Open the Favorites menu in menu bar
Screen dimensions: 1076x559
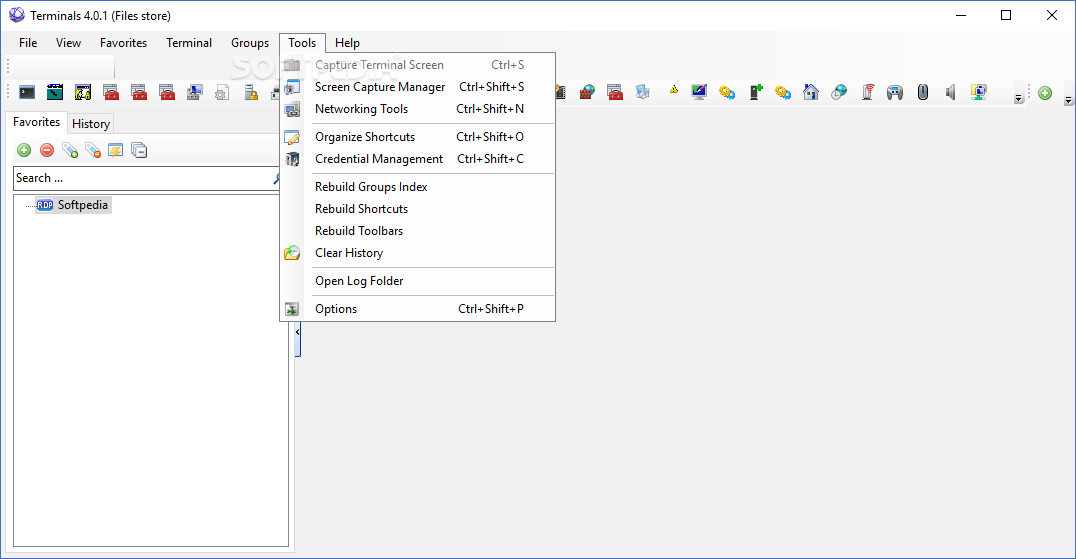click(124, 43)
